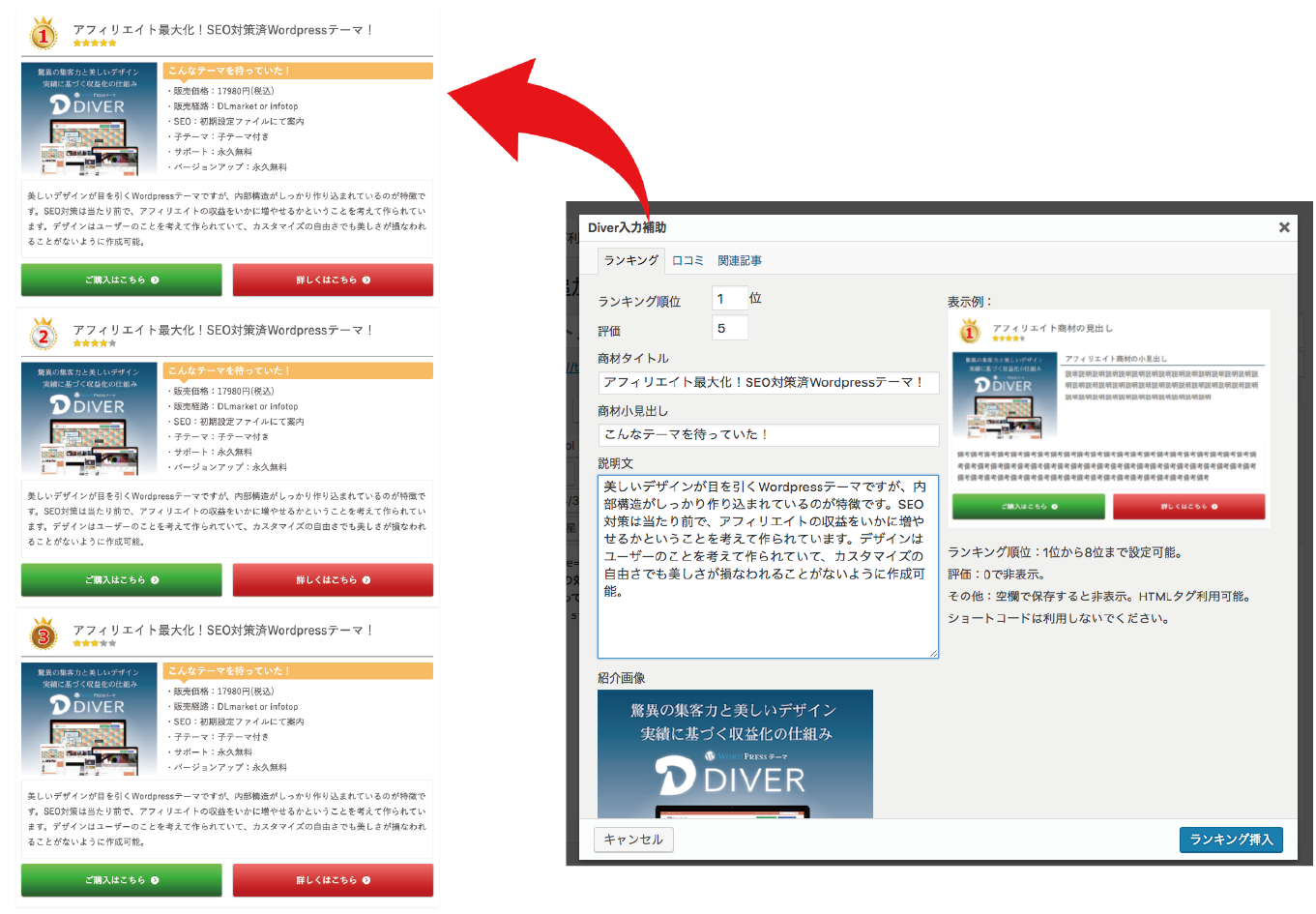This screenshot has height=914, width=1316.
Task: Click the three-star rating under rank 3 title
Action: (95, 643)
